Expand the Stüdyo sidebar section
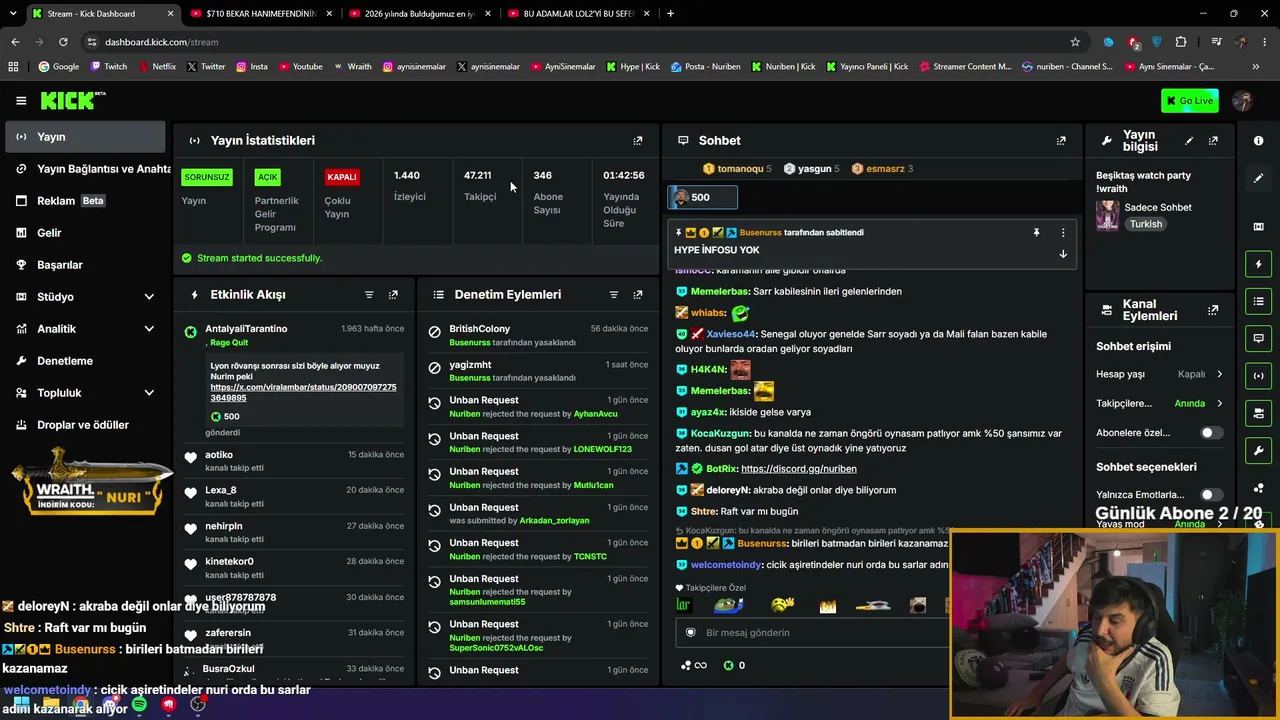Screen dimensions: 1280x720 [149, 297]
